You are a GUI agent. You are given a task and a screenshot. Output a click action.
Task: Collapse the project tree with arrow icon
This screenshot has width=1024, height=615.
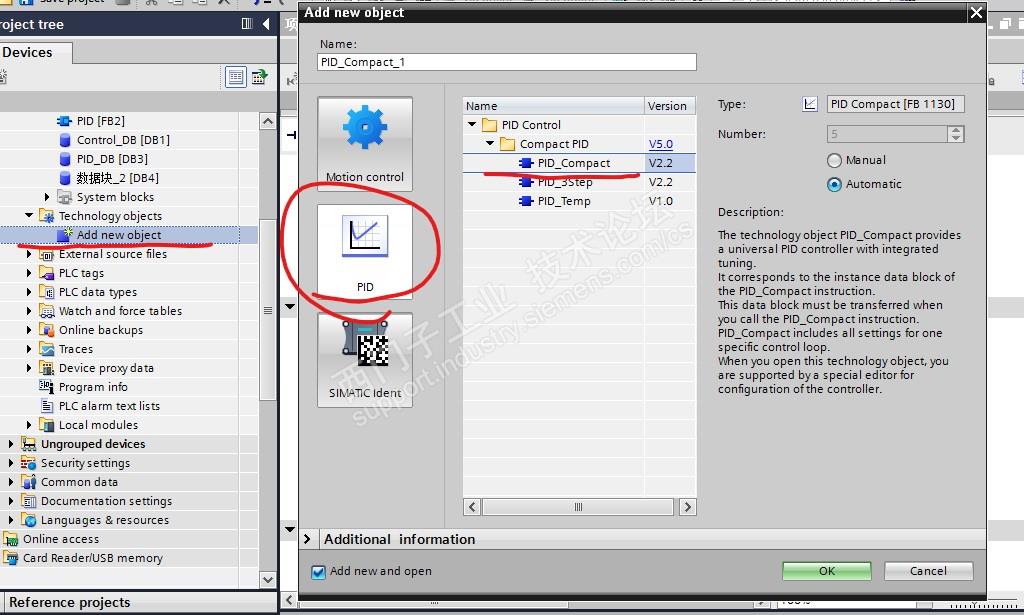coord(266,24)
